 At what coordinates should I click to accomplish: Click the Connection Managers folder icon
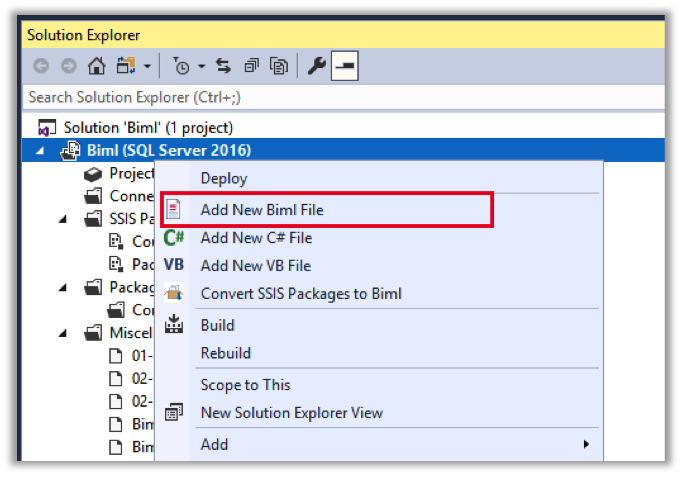click(x=93, y=196)
